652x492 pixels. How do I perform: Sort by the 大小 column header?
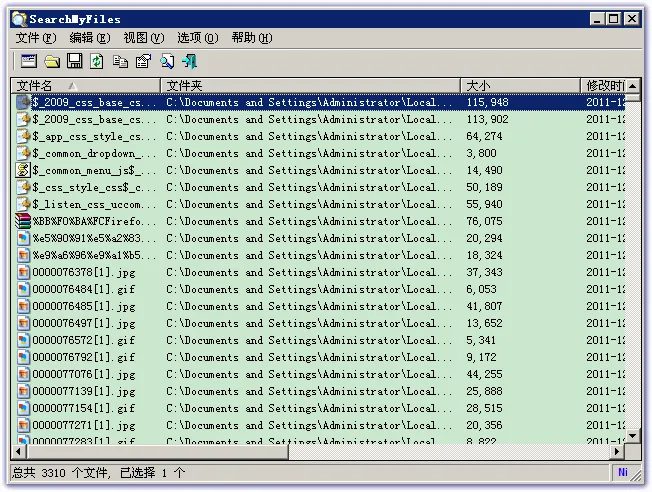520,86
